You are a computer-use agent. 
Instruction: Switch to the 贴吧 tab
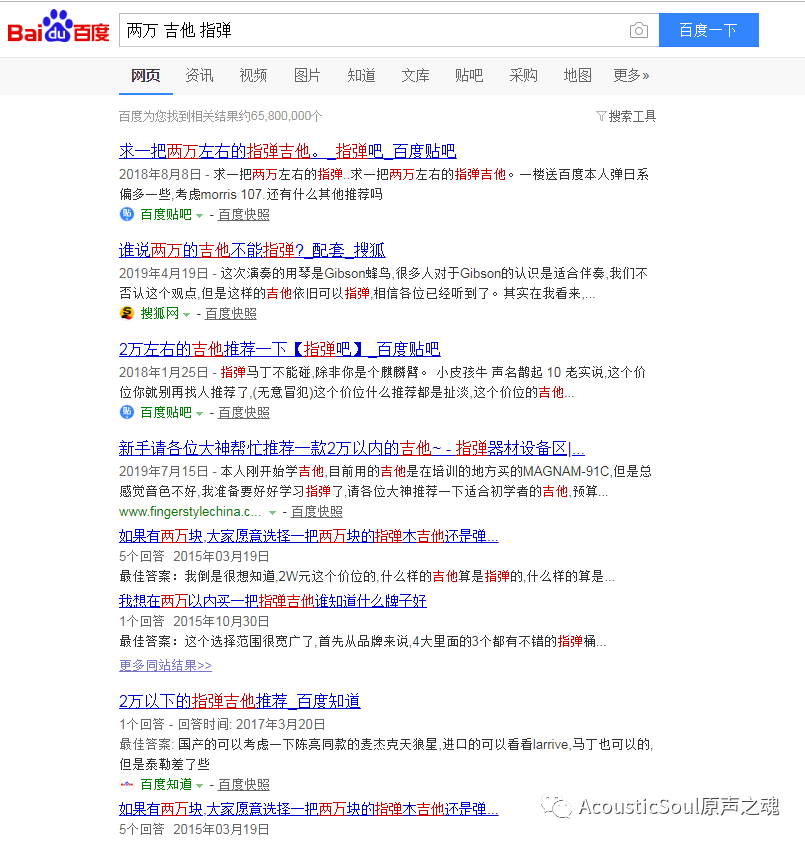(x=469, y=76)
